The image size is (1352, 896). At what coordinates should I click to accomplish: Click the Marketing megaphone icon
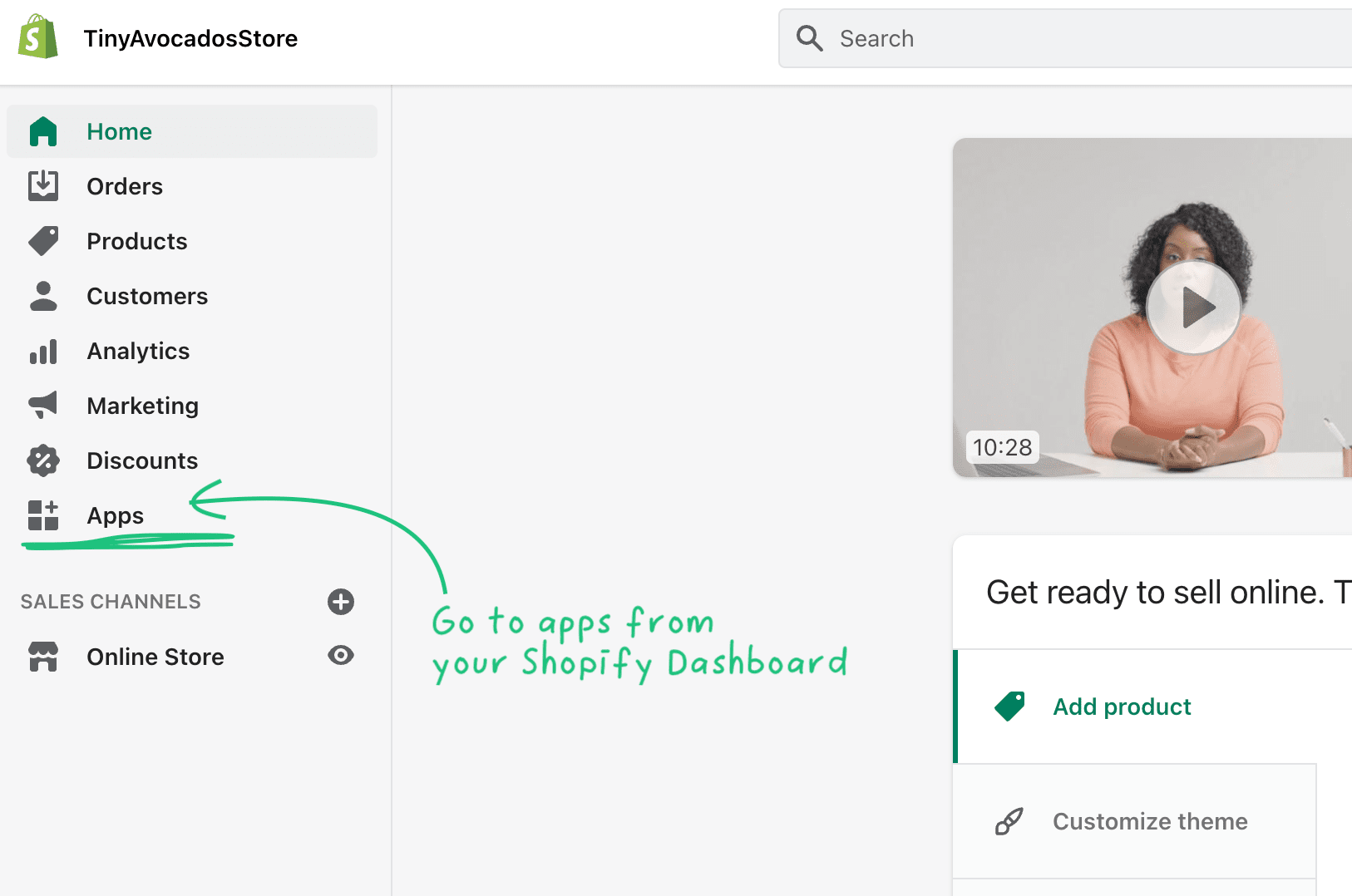point(43,406)
